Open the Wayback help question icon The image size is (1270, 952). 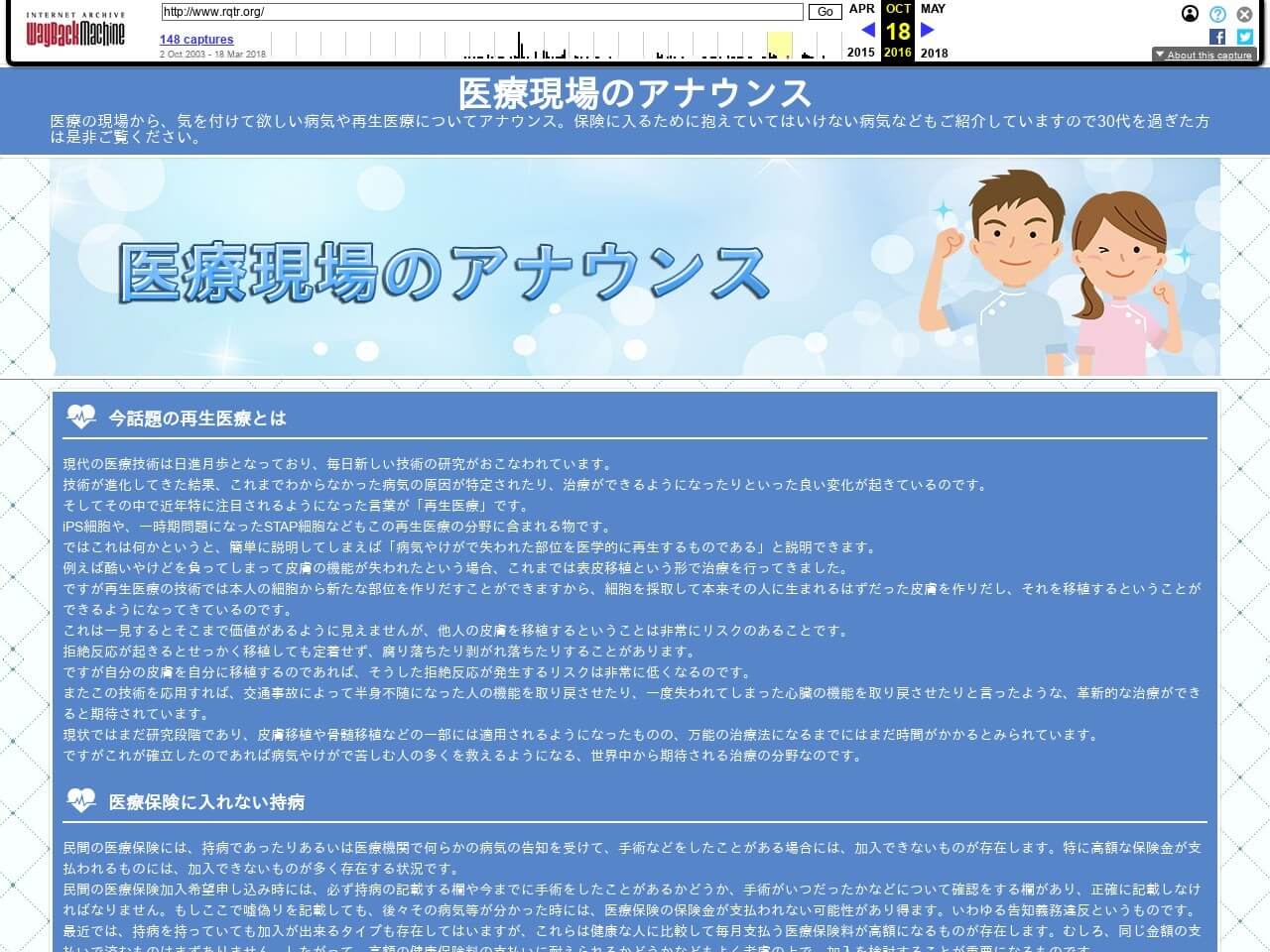(1217, 14)
